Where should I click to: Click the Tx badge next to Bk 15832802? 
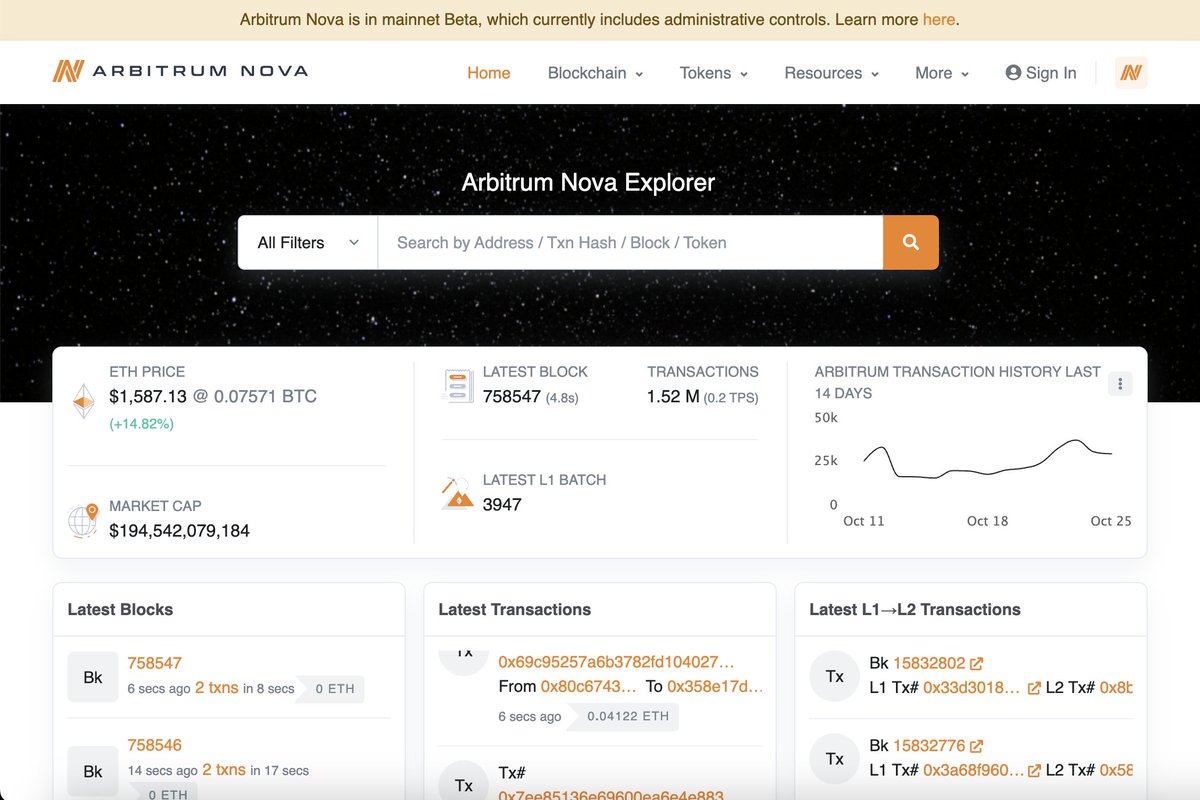835,676
